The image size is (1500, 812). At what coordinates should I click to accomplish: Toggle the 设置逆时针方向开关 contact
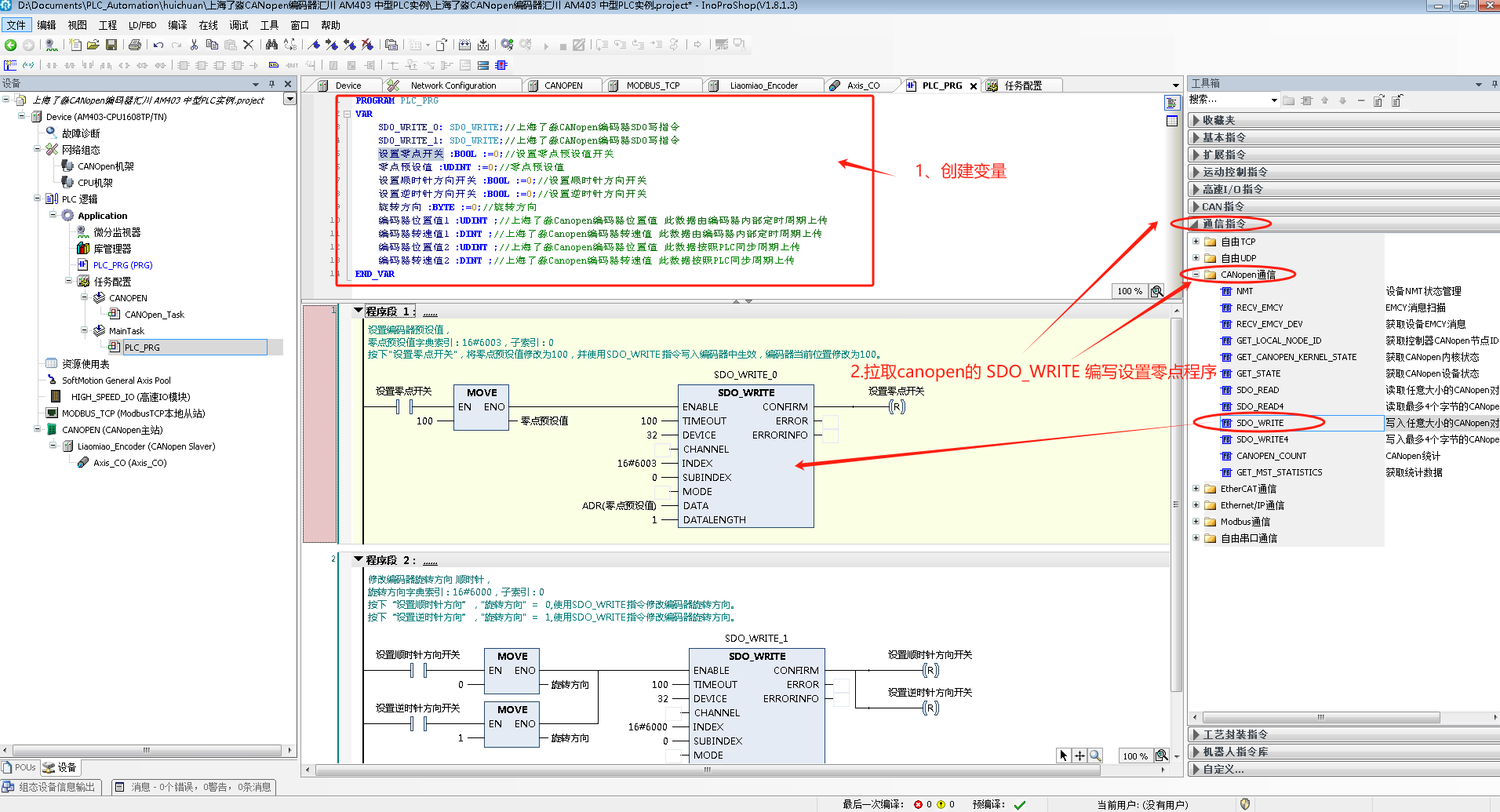pyautogui.click(x=418, y=723)
